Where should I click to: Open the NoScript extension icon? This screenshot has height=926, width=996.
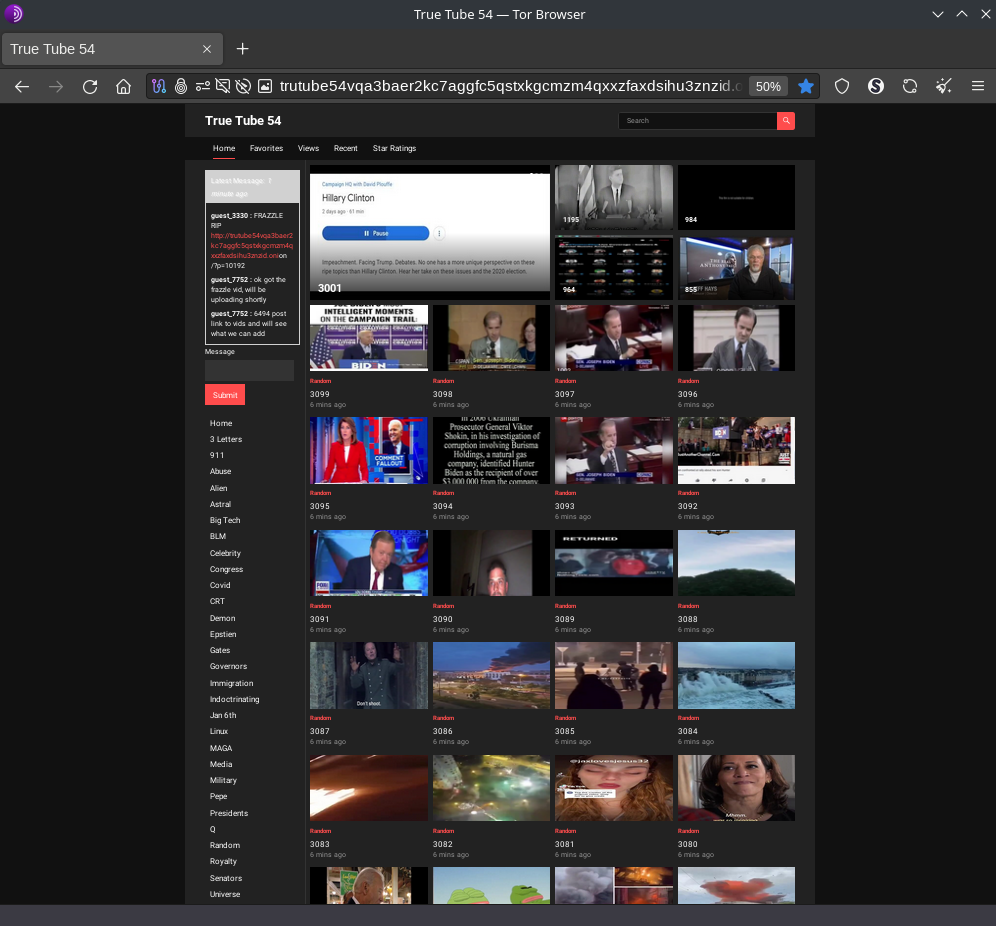876,86
